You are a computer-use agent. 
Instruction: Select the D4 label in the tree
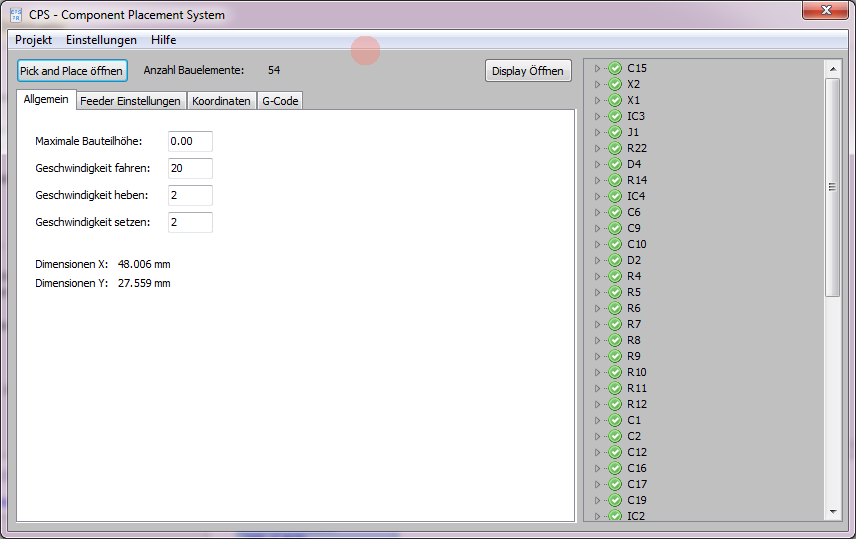[x=634, y=164]
